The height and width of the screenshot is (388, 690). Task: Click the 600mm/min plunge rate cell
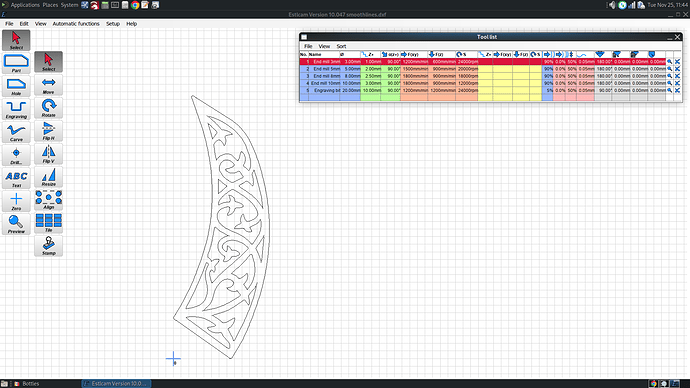point(442,62)
